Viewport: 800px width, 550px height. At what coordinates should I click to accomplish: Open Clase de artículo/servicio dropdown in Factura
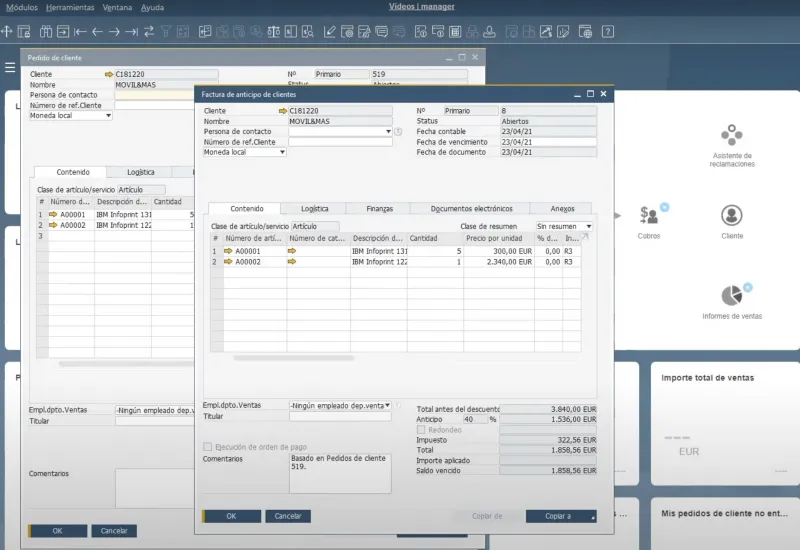click(315, 226)
